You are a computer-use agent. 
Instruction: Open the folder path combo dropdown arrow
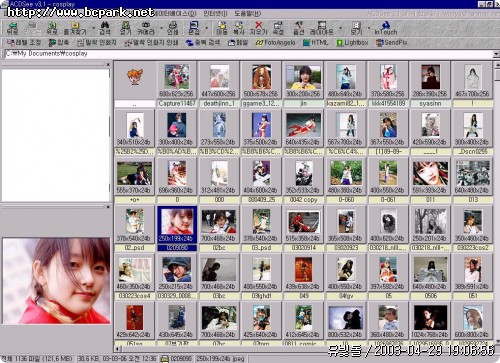496,54
